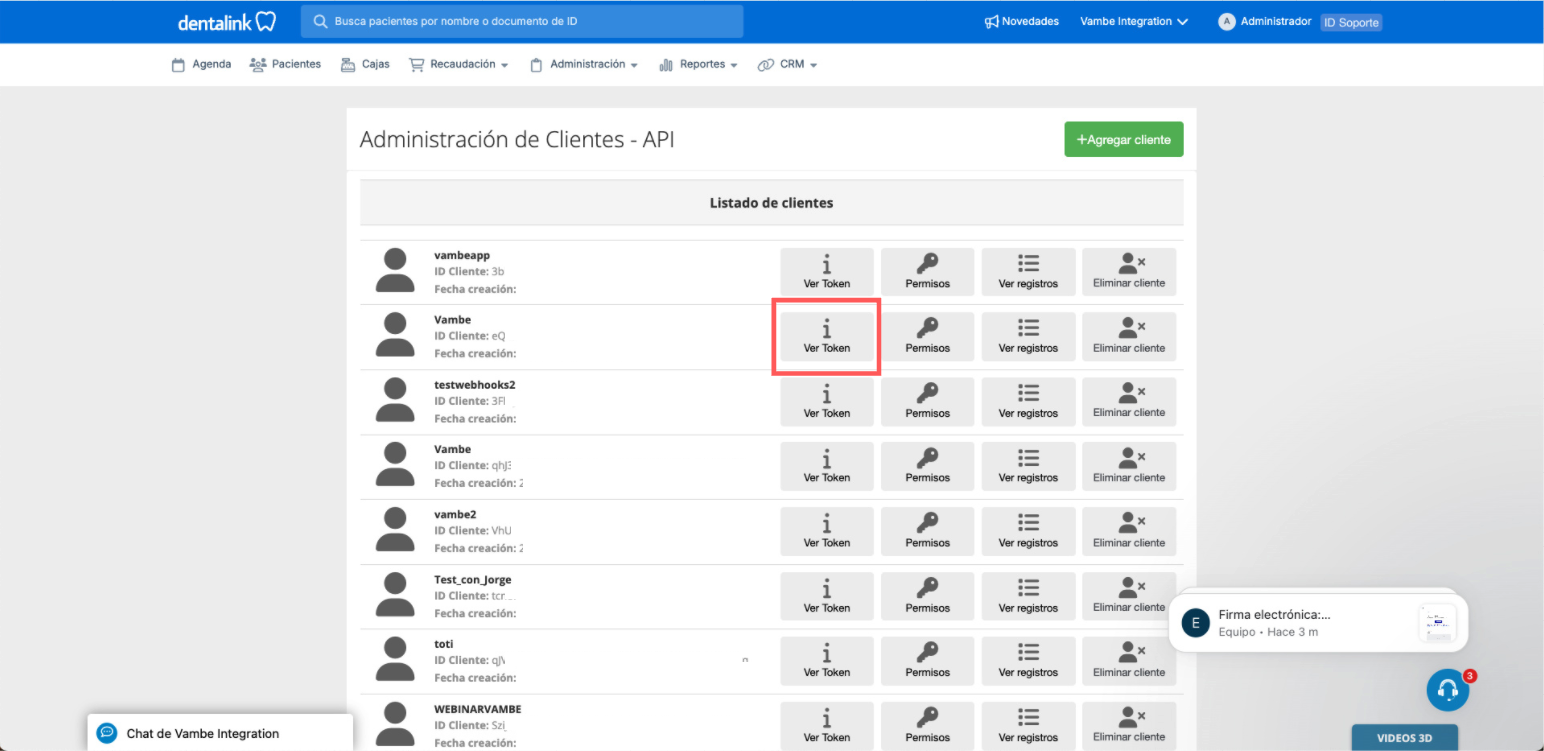Screen dimensions: 1544x751
Task: Open Ver registros for the testwebhooks2 client
Action: tap(1028, 401)
